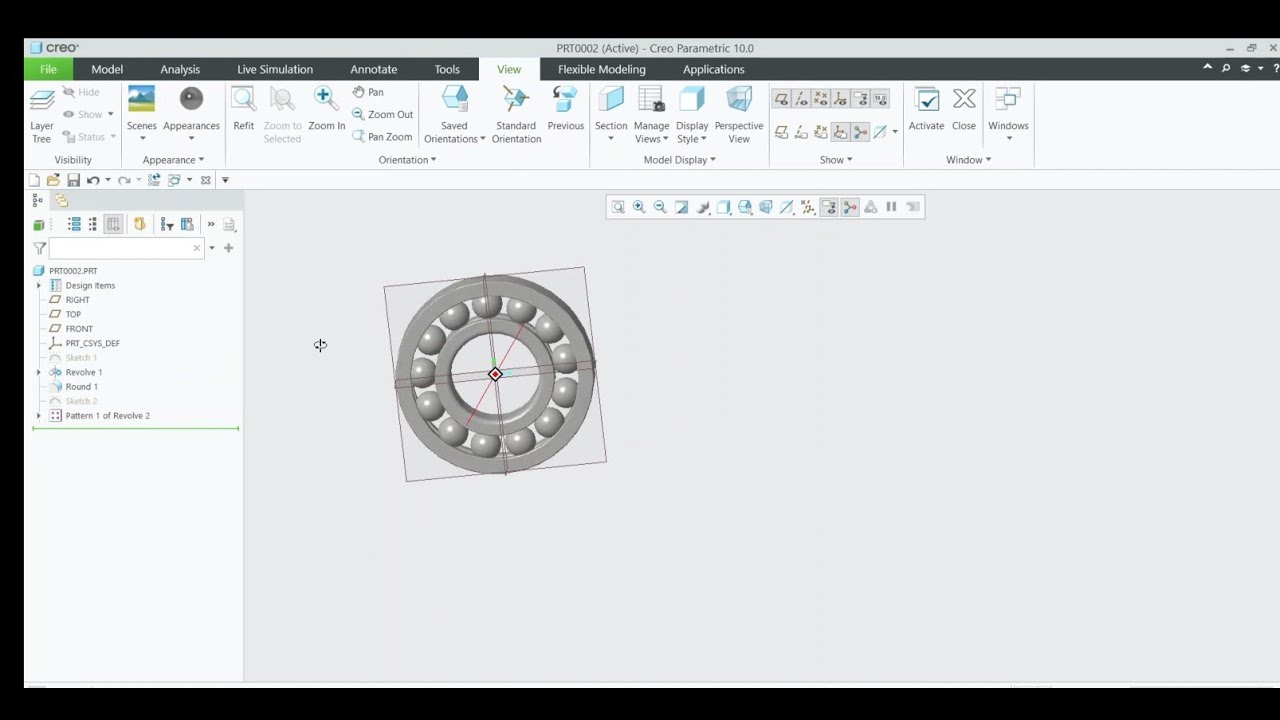Select the FRONT datum plane in tree
Screen dimensions: 1280x720
coord(79,329)
